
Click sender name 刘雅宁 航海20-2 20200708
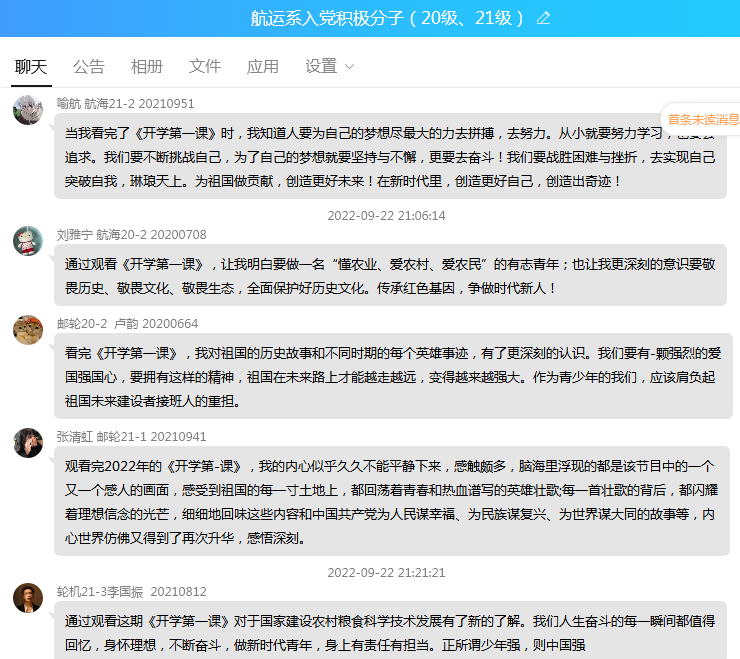coord(131,235)
